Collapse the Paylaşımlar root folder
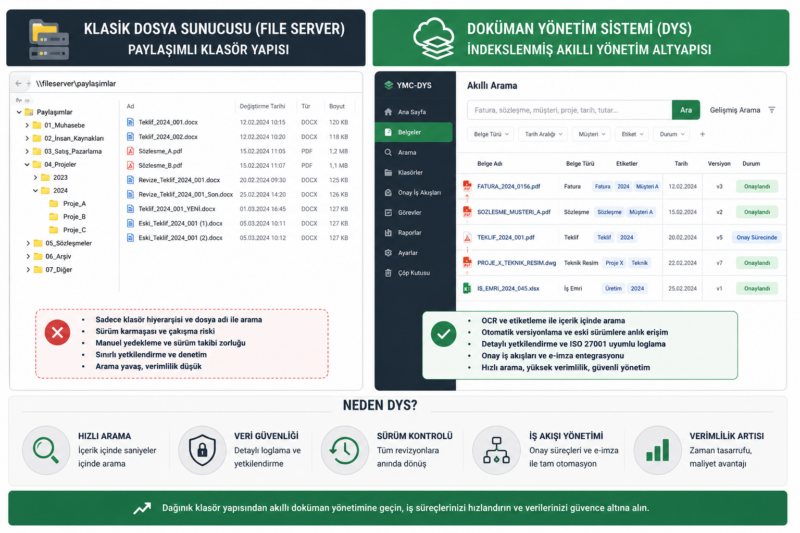This screenshot has height=533, width=800. (x=19, y=112)
